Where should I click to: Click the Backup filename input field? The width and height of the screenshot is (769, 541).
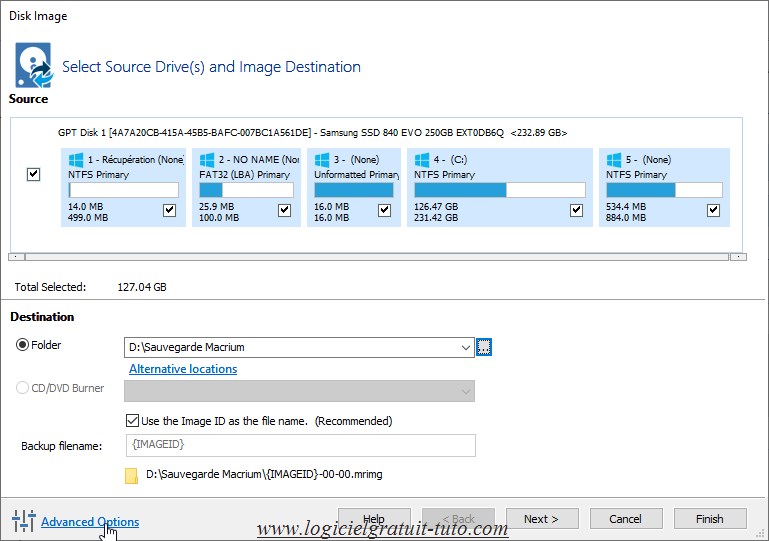(301, 445)
